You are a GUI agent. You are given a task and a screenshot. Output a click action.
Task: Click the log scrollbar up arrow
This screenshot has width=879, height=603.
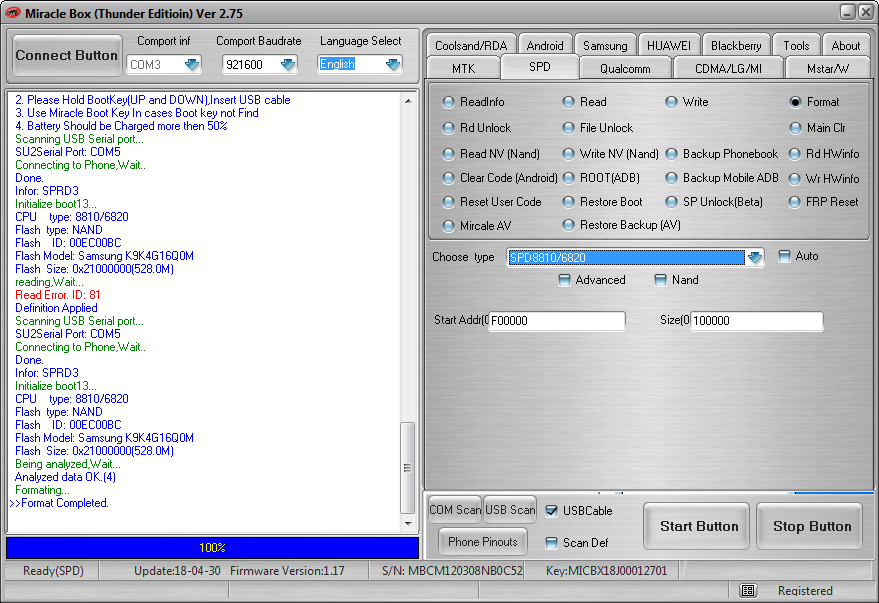tap(408, 101)
